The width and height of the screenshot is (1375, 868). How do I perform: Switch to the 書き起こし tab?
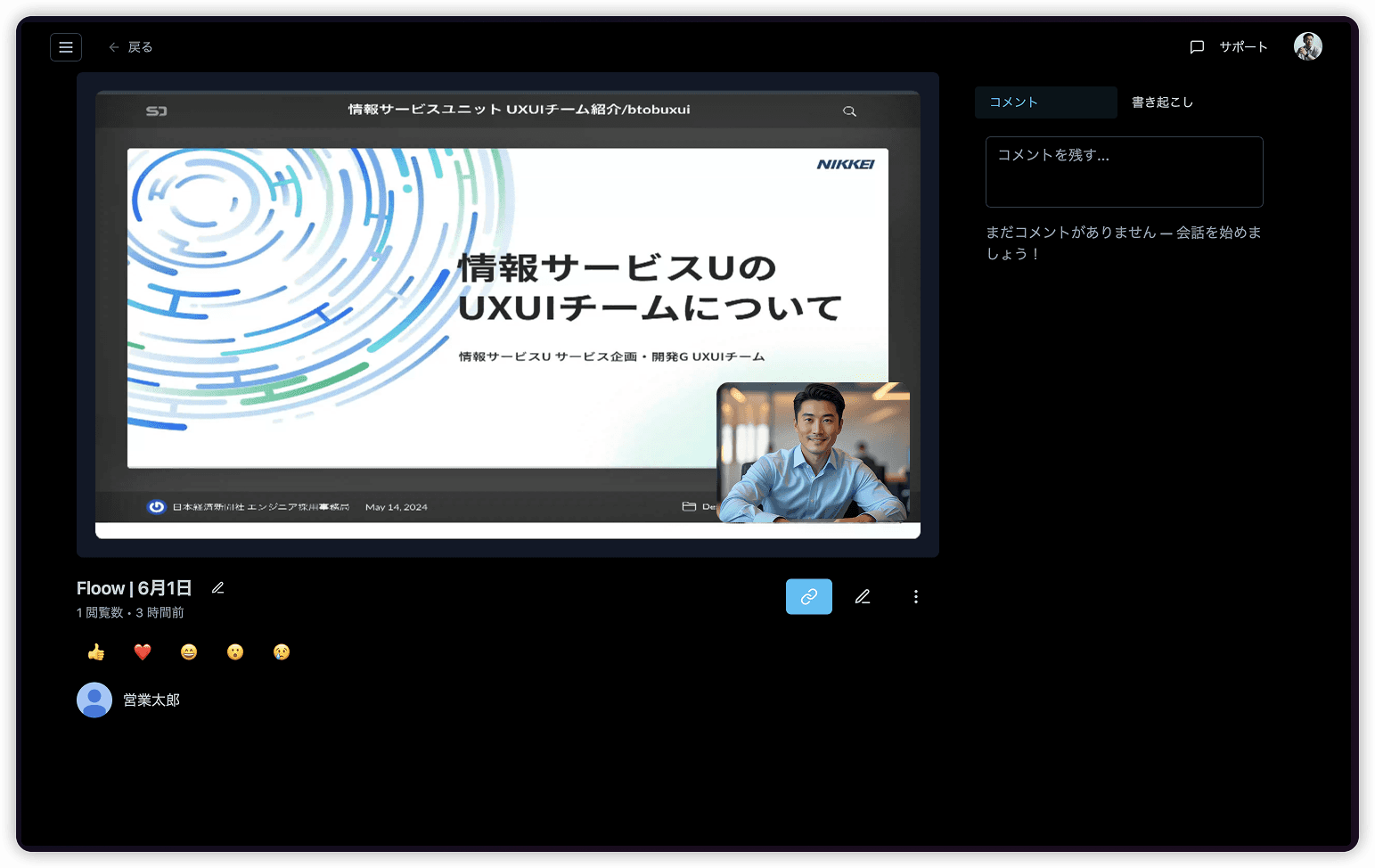[x=1161, y=102]
